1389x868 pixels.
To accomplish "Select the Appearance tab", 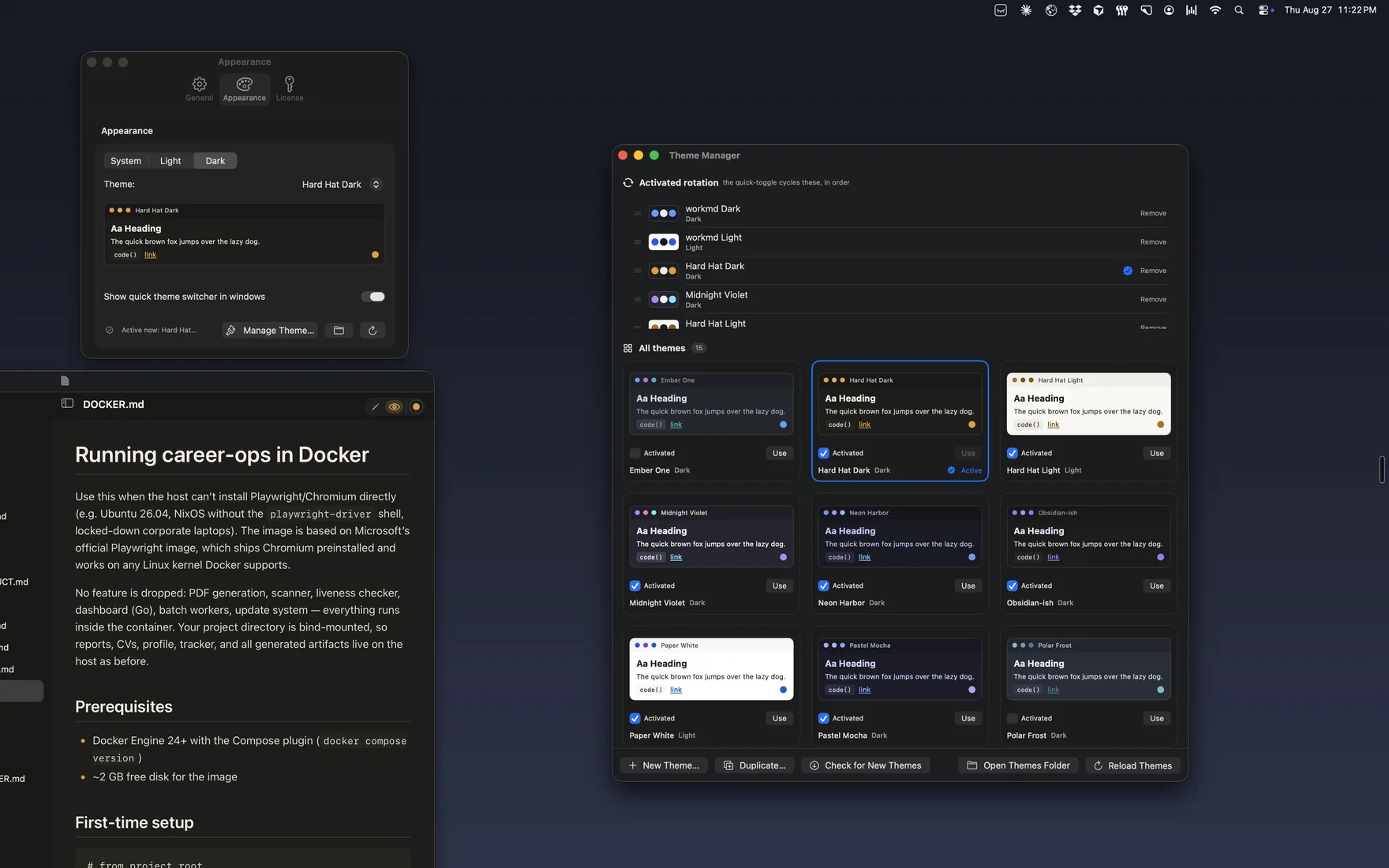I will (x=245, y=88).
